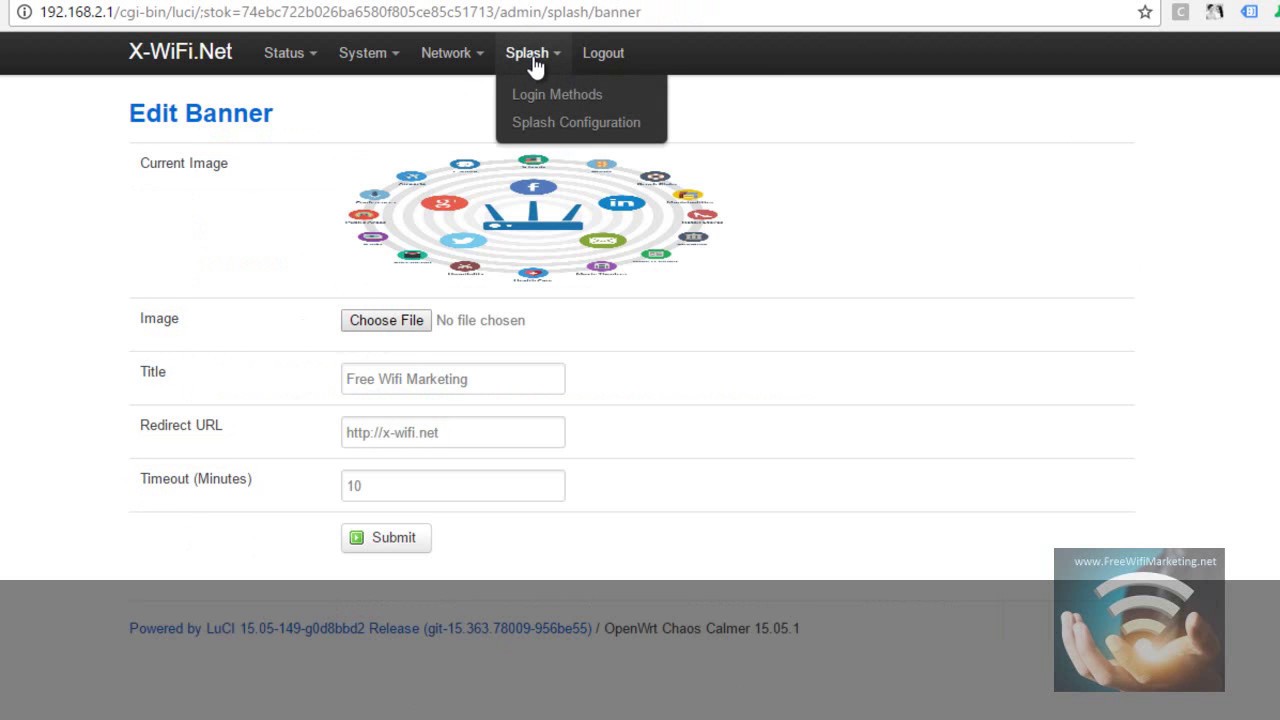Click the current banner image

click(x=533, y=217)
